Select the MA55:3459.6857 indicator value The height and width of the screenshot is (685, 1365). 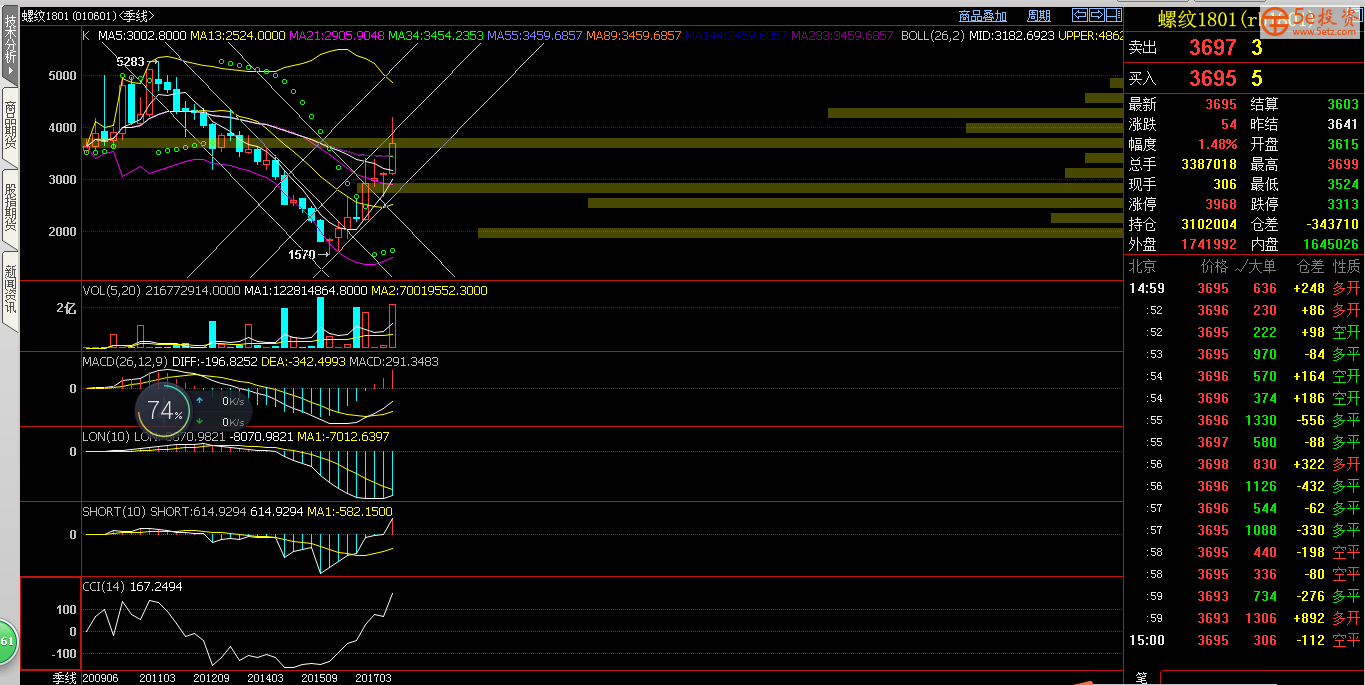tap(535, 35)
